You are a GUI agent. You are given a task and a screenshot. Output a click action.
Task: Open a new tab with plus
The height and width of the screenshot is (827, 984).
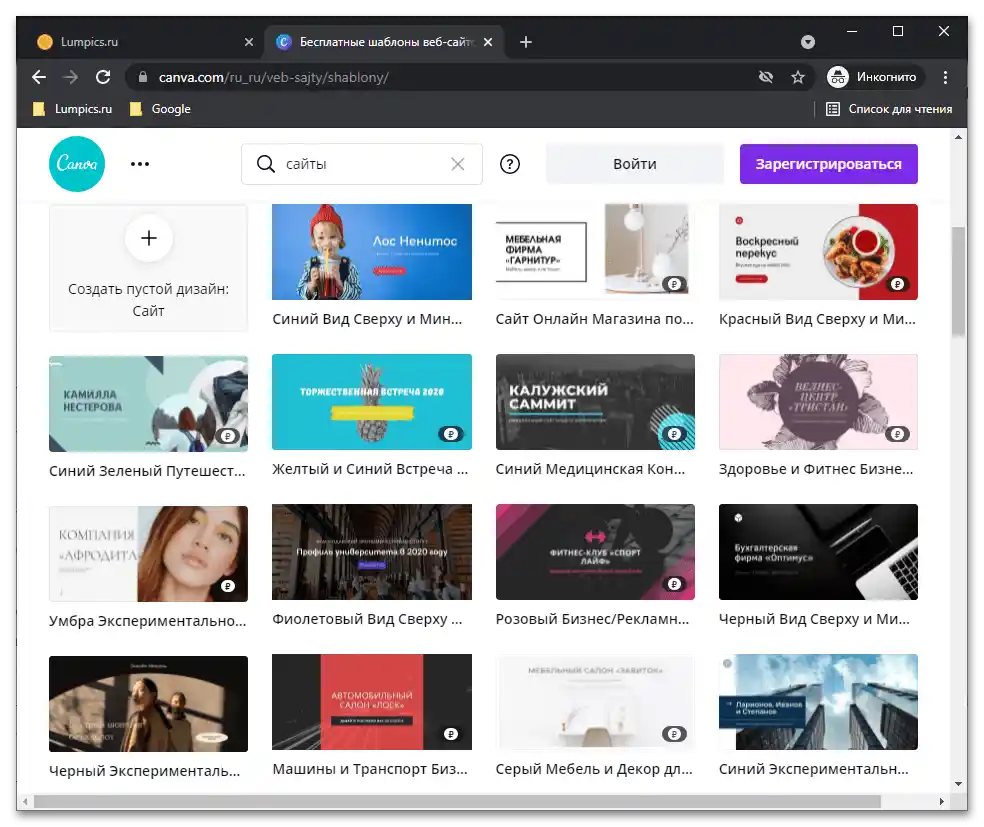pyautogui.click(x=526, y=42)
